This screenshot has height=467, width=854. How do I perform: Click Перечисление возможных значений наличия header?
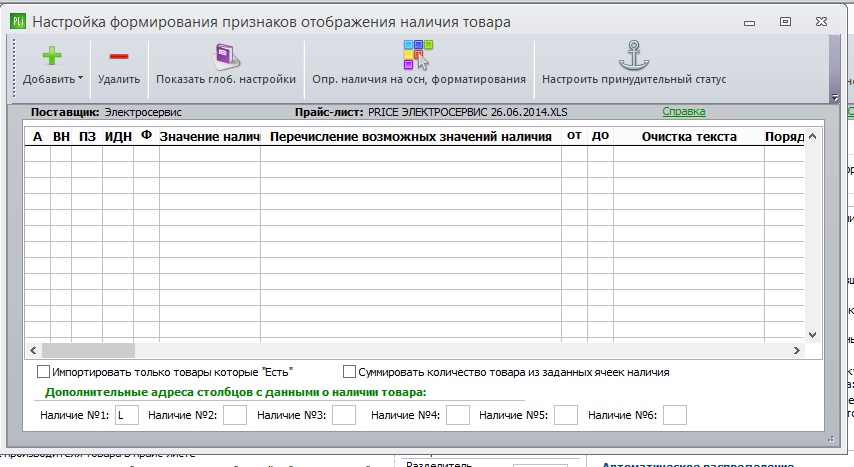(411, 136)
